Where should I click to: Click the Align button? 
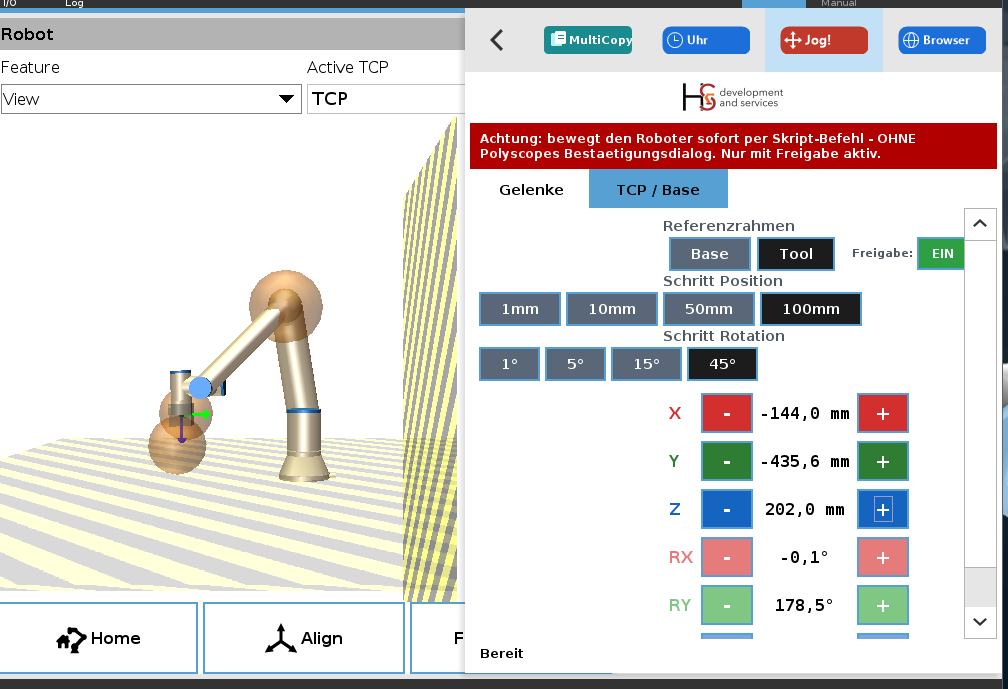pos(304,638)
